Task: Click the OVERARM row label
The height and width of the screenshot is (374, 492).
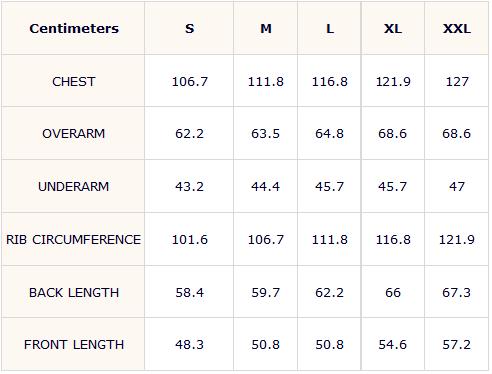Action: (x=74, y=134)
